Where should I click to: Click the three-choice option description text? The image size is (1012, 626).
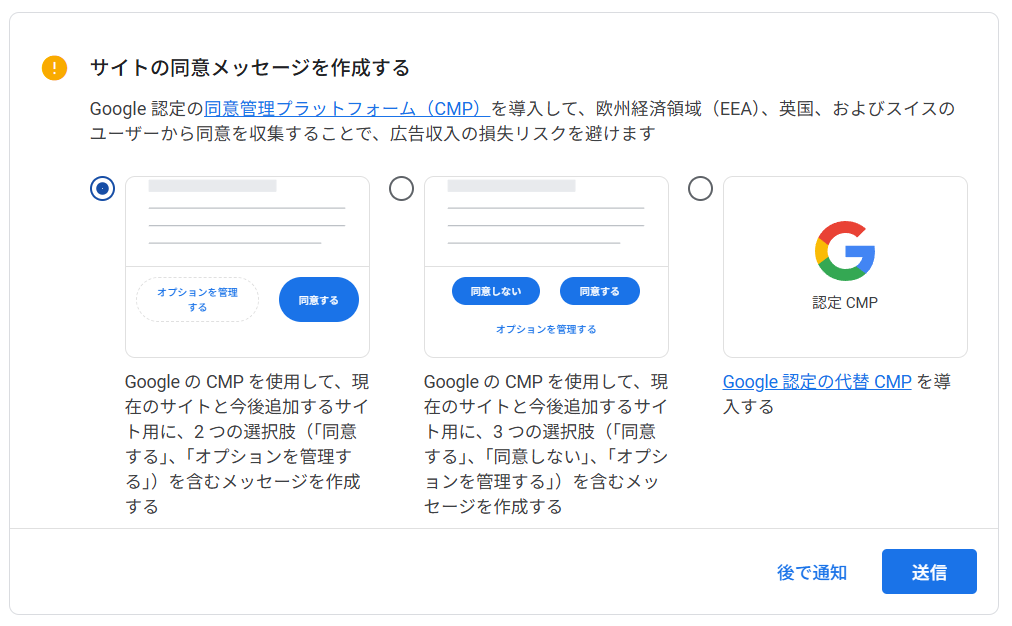tap(546, 444)
